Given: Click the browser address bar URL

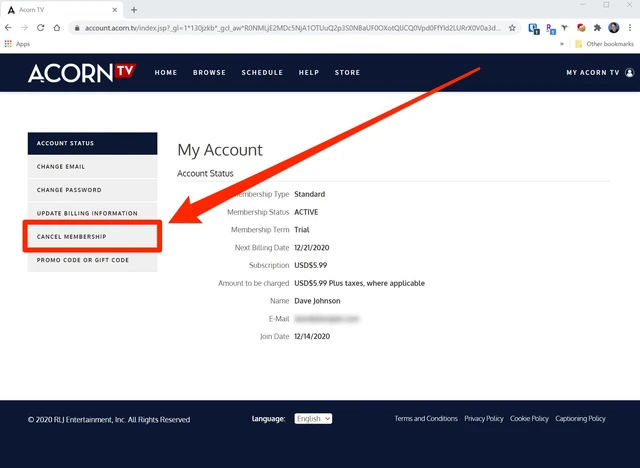Looking at the screenshot, I should tap(293, 28).
